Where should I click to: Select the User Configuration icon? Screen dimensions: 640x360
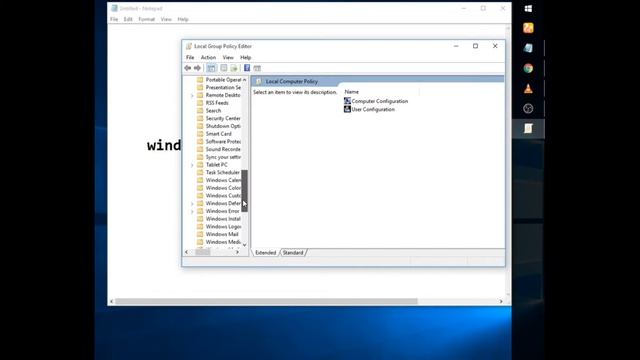tap(347, 109)
